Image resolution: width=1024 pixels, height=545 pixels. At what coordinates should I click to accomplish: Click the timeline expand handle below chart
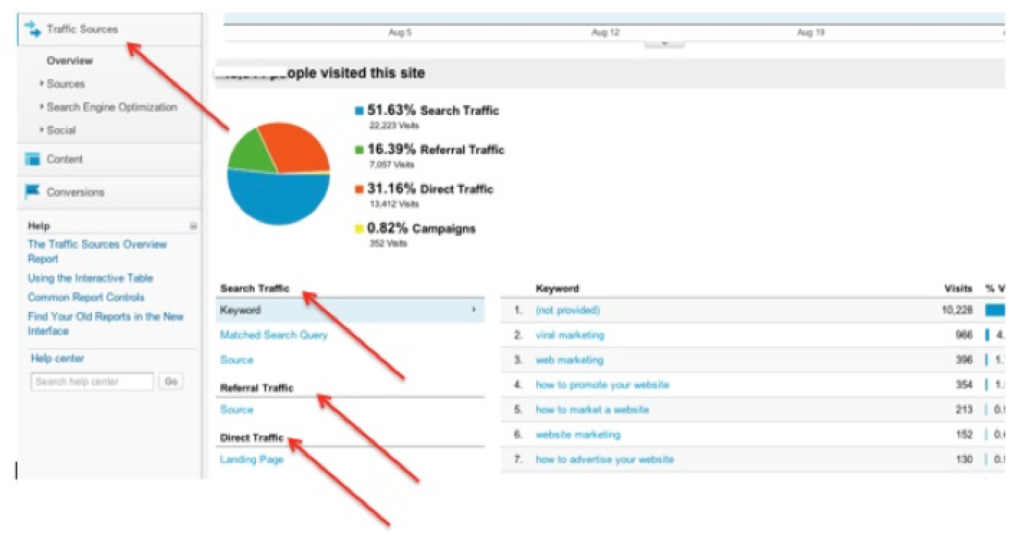pyautogui.click(x=664, y=44)
